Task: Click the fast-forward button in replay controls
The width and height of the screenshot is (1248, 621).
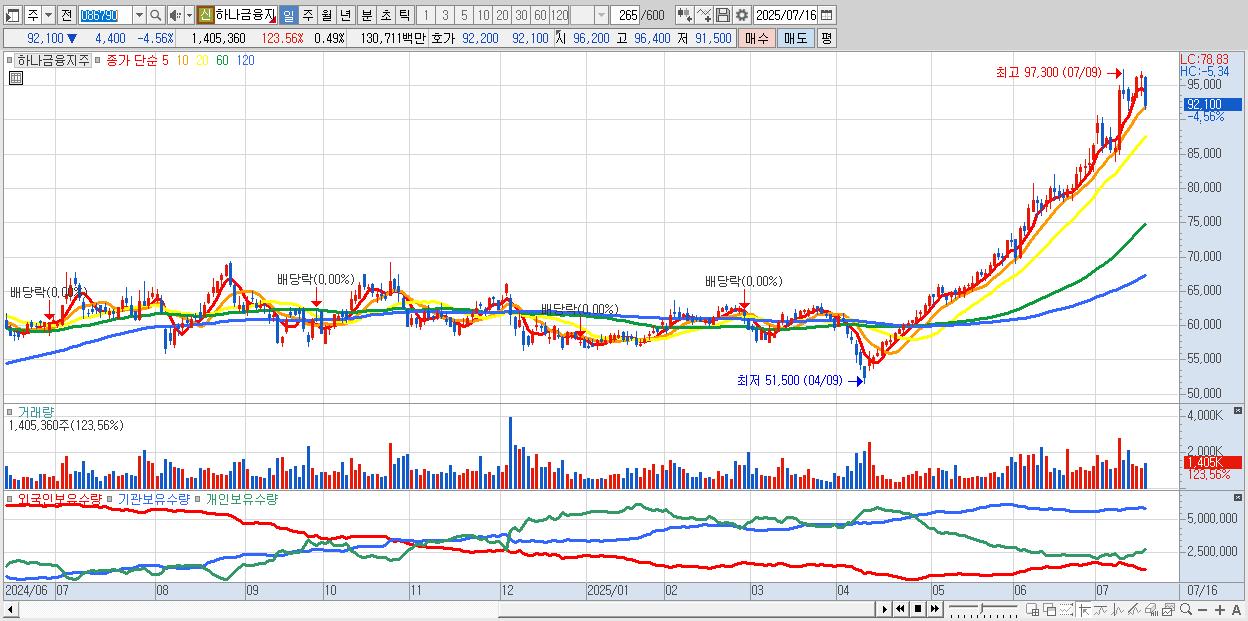Action: point(935,609)
